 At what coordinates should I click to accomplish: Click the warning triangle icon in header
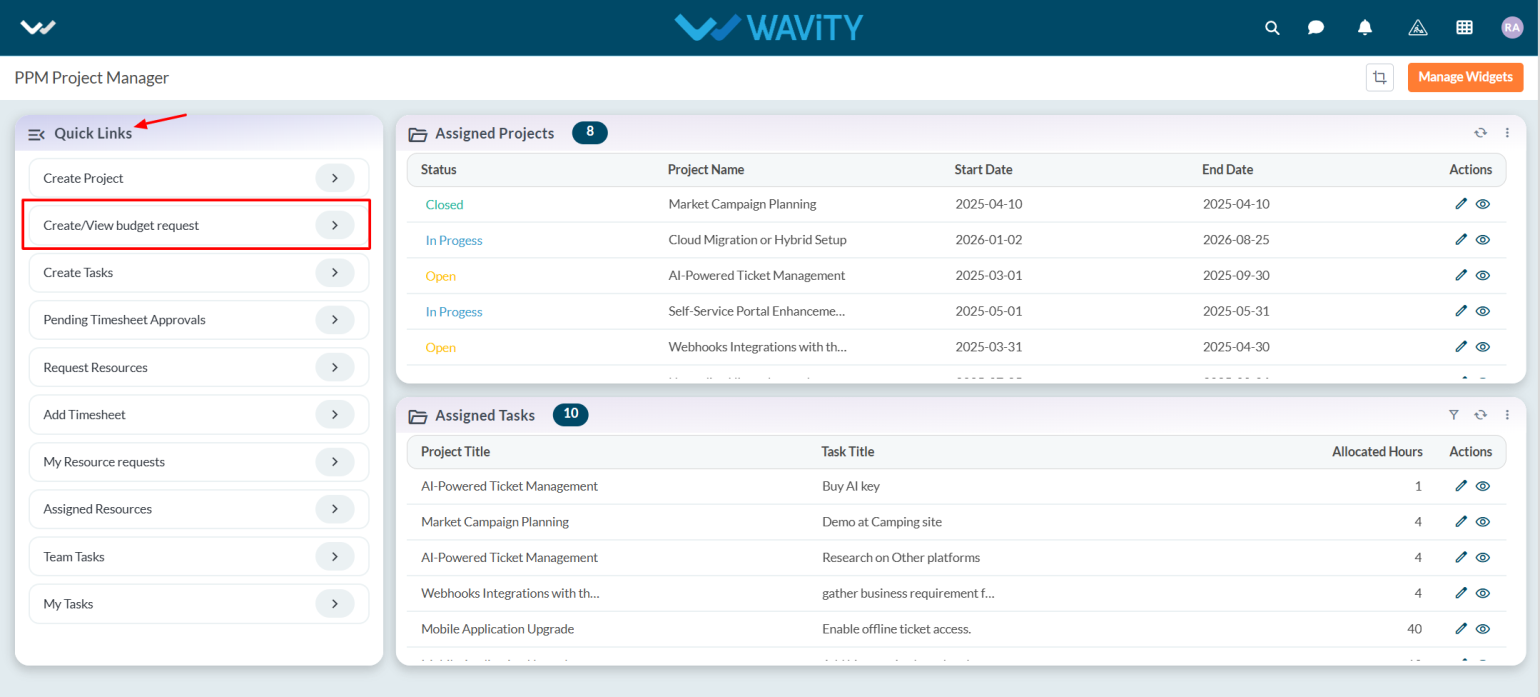tap(1417, 28)
